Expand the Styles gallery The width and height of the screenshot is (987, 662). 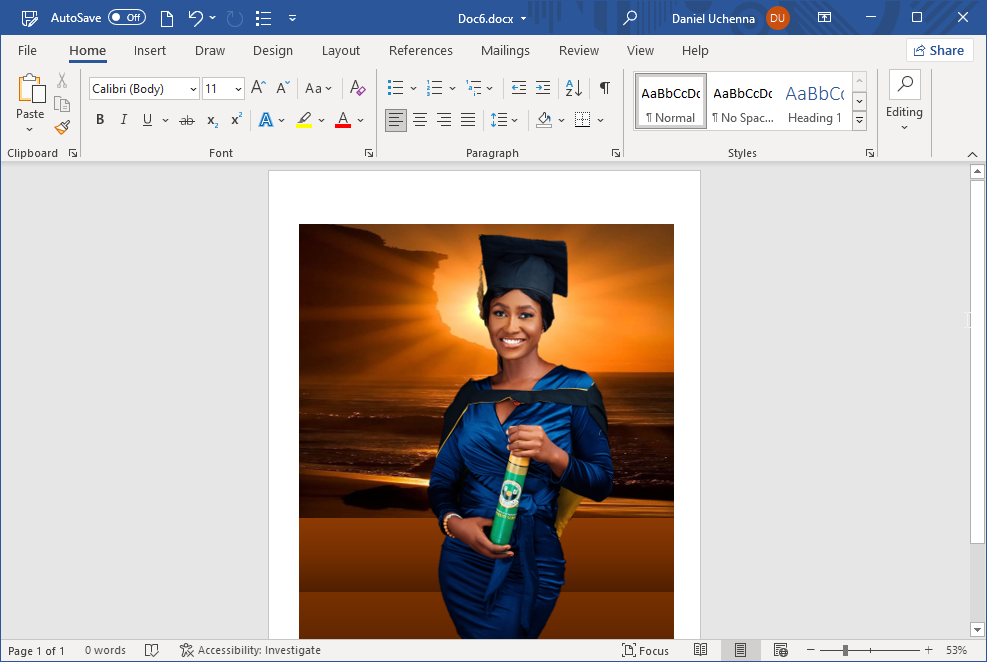859,120
